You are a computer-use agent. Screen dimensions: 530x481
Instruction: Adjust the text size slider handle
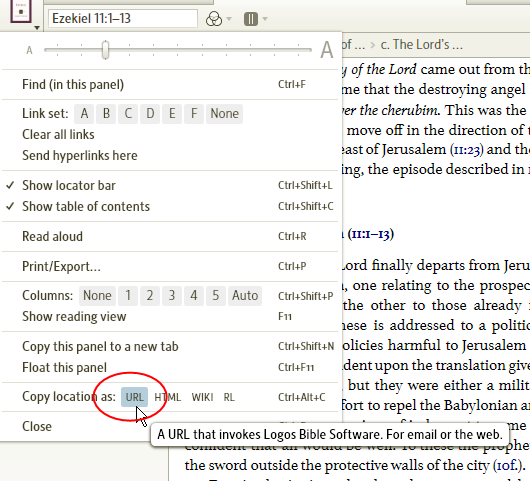click(x=106, y=50)
